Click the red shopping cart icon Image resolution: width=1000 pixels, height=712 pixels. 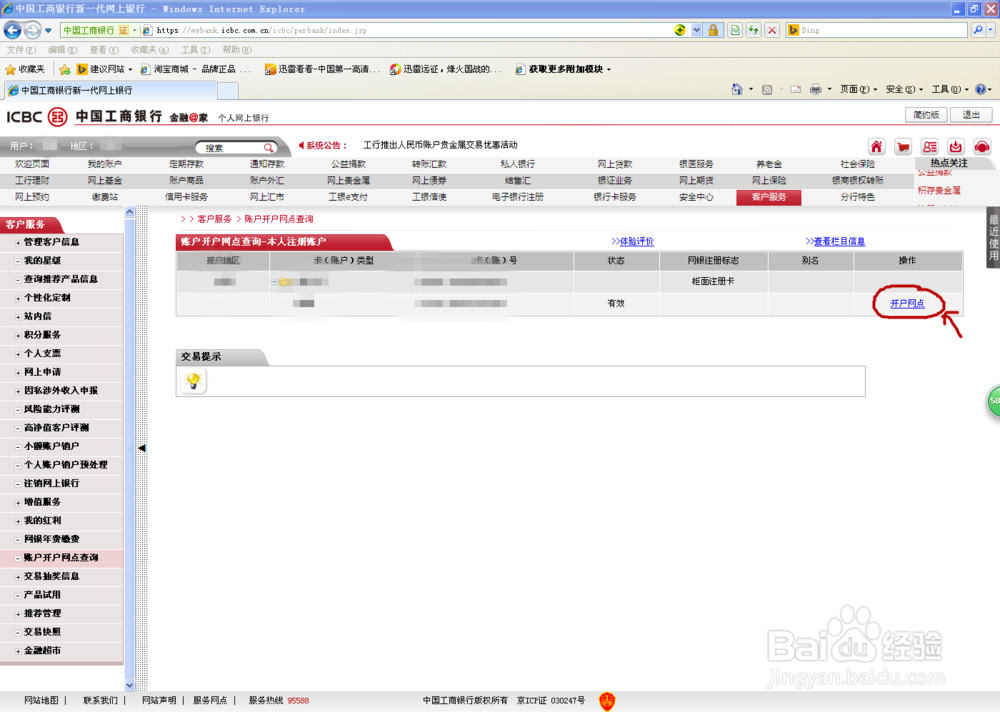903,147
